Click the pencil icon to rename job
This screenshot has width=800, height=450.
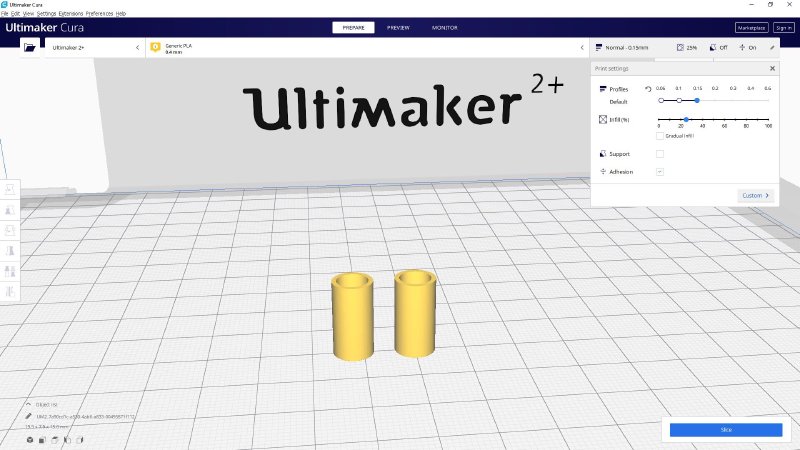[x=29, y=416]
